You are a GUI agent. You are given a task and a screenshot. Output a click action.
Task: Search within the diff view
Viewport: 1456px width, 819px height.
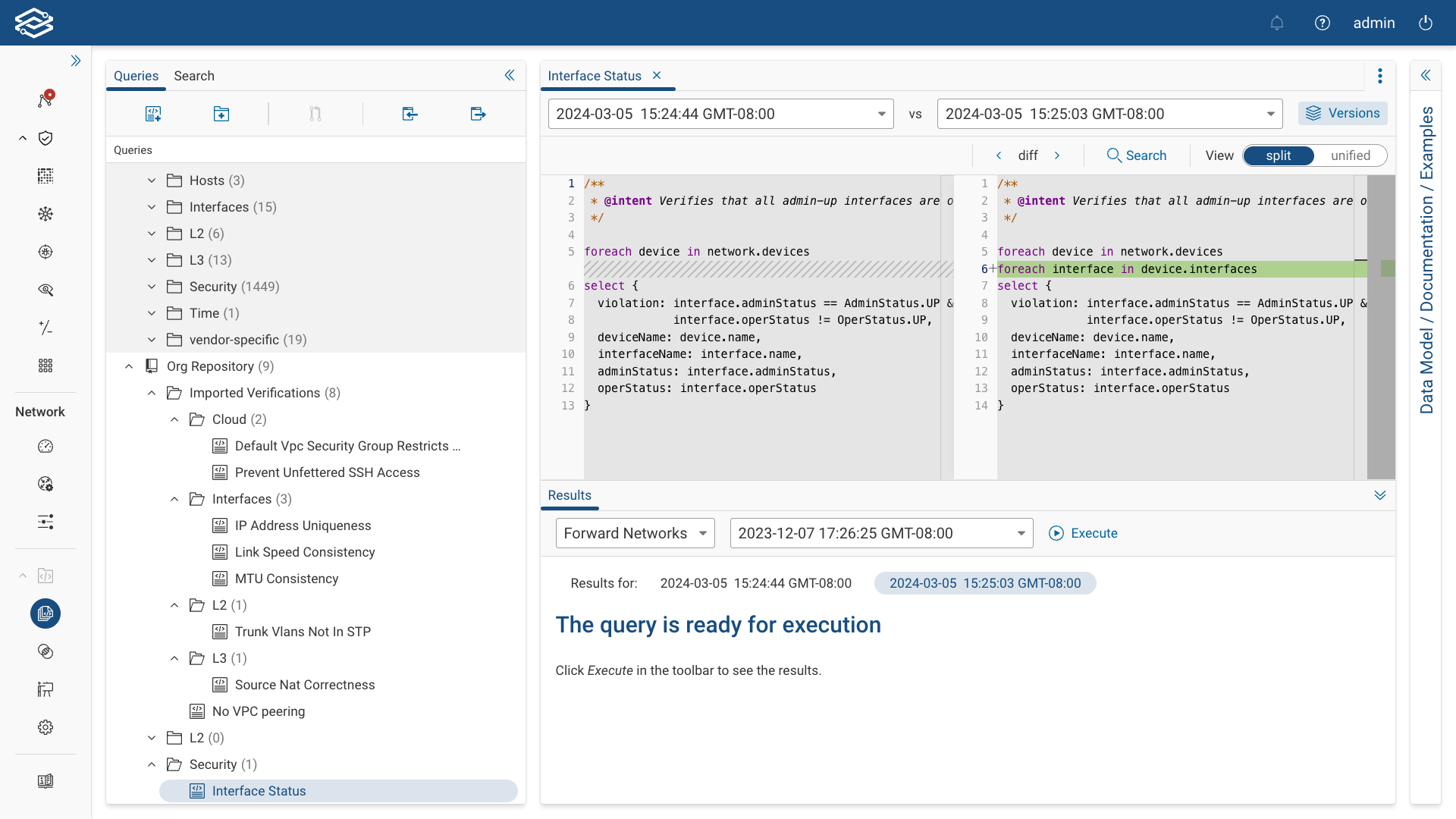click(1137, 155)
